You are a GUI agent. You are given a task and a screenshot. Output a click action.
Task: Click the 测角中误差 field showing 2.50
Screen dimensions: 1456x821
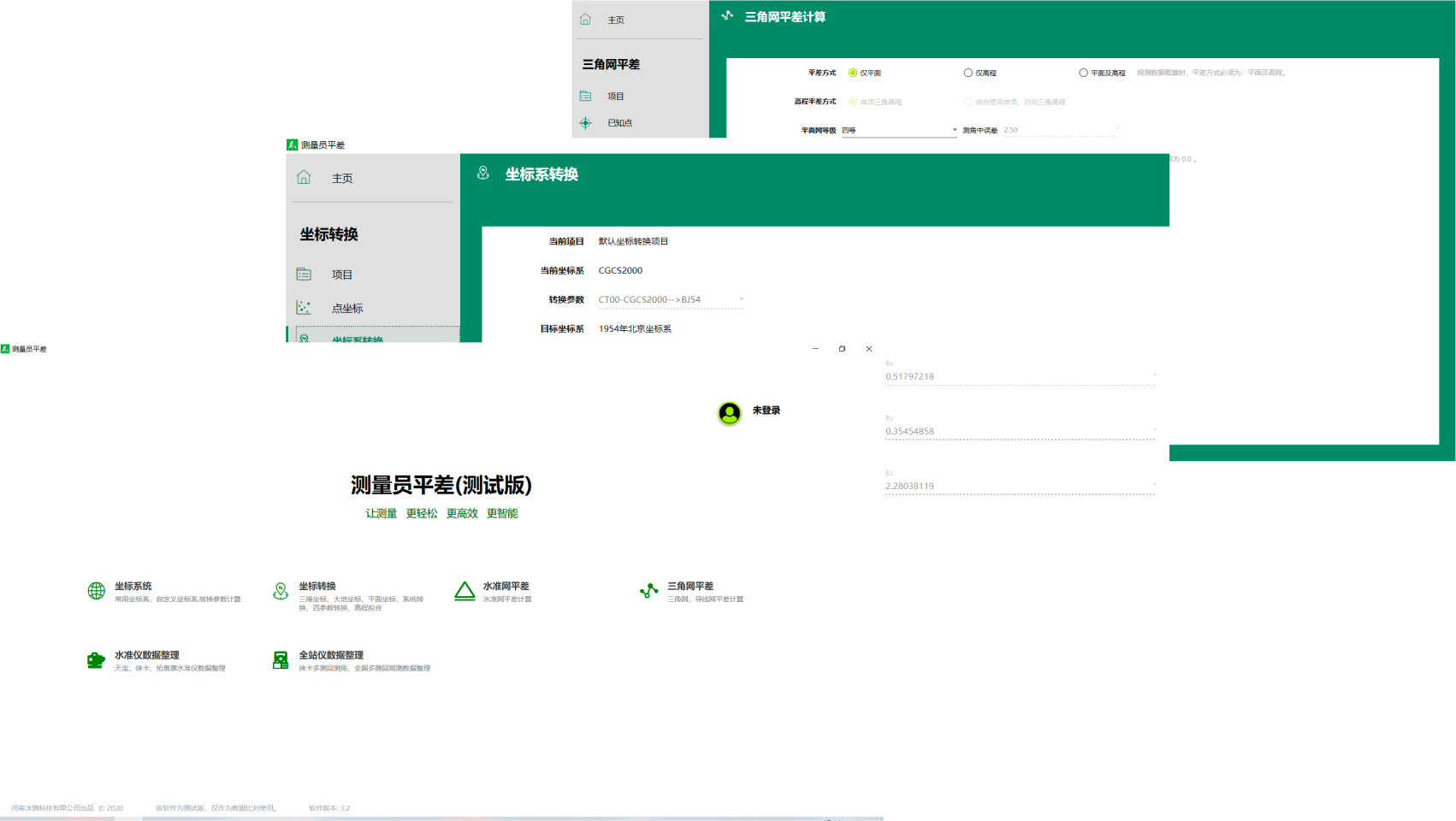pyautogui.click(x=1060, y=130)
